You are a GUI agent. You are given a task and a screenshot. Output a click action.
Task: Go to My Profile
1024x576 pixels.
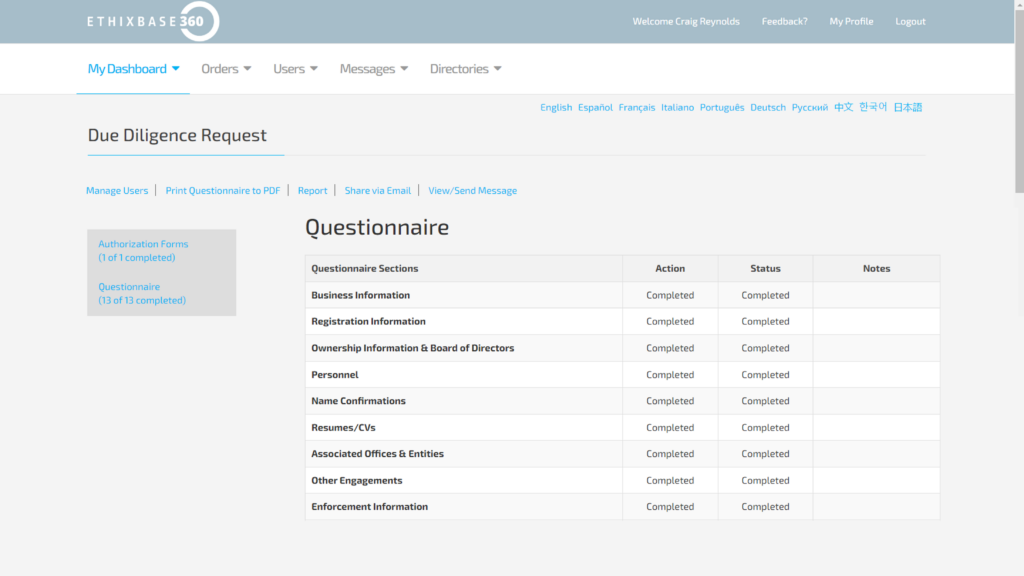851,22
